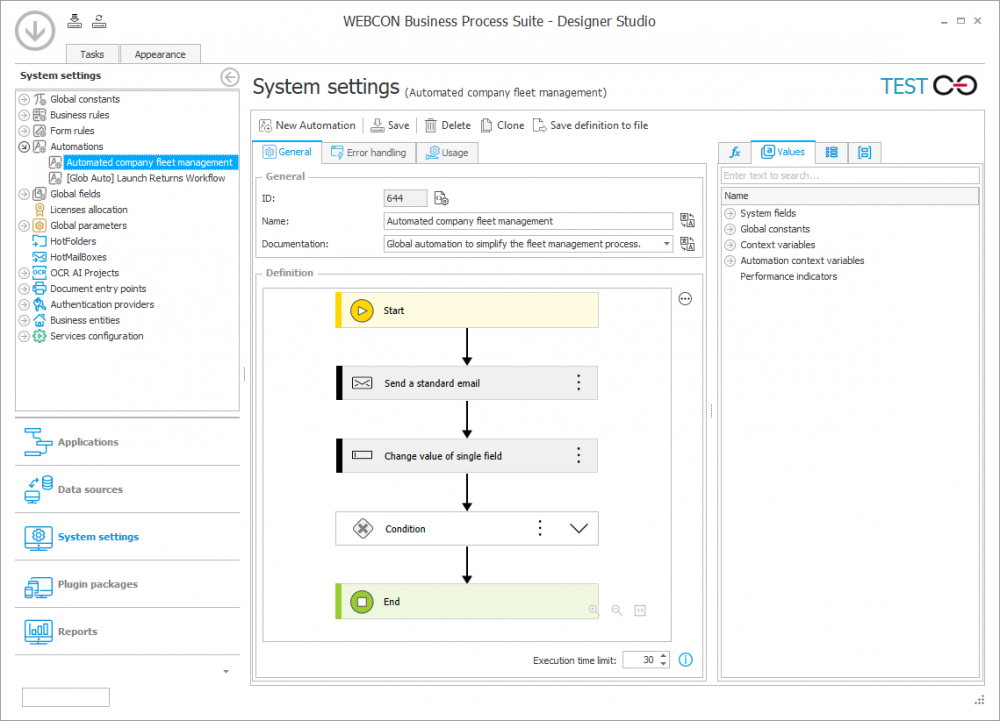1000x721 pixels.
Task: Increase execution time limit with up arrow
Action: 663,655
